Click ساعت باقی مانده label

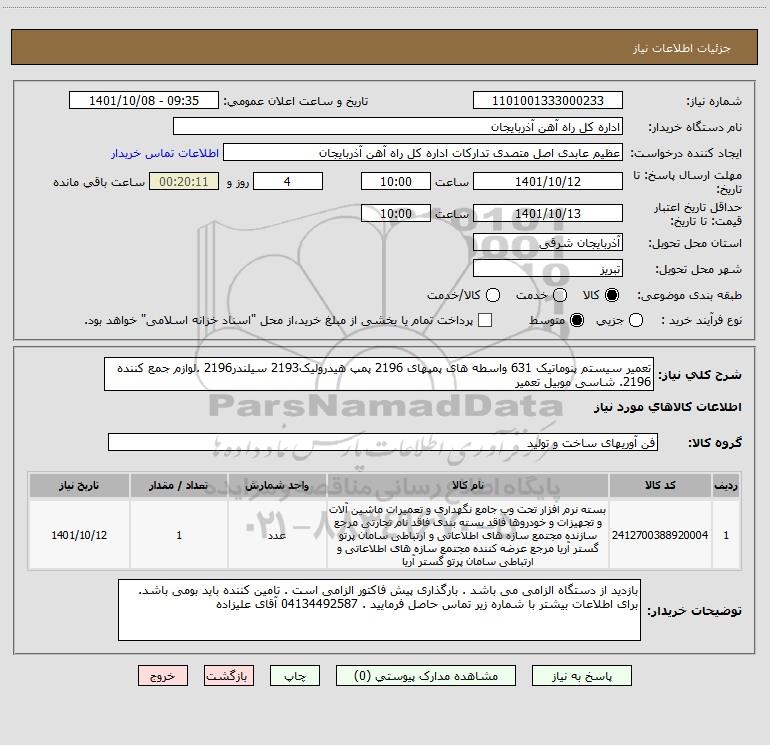point(99,182)
